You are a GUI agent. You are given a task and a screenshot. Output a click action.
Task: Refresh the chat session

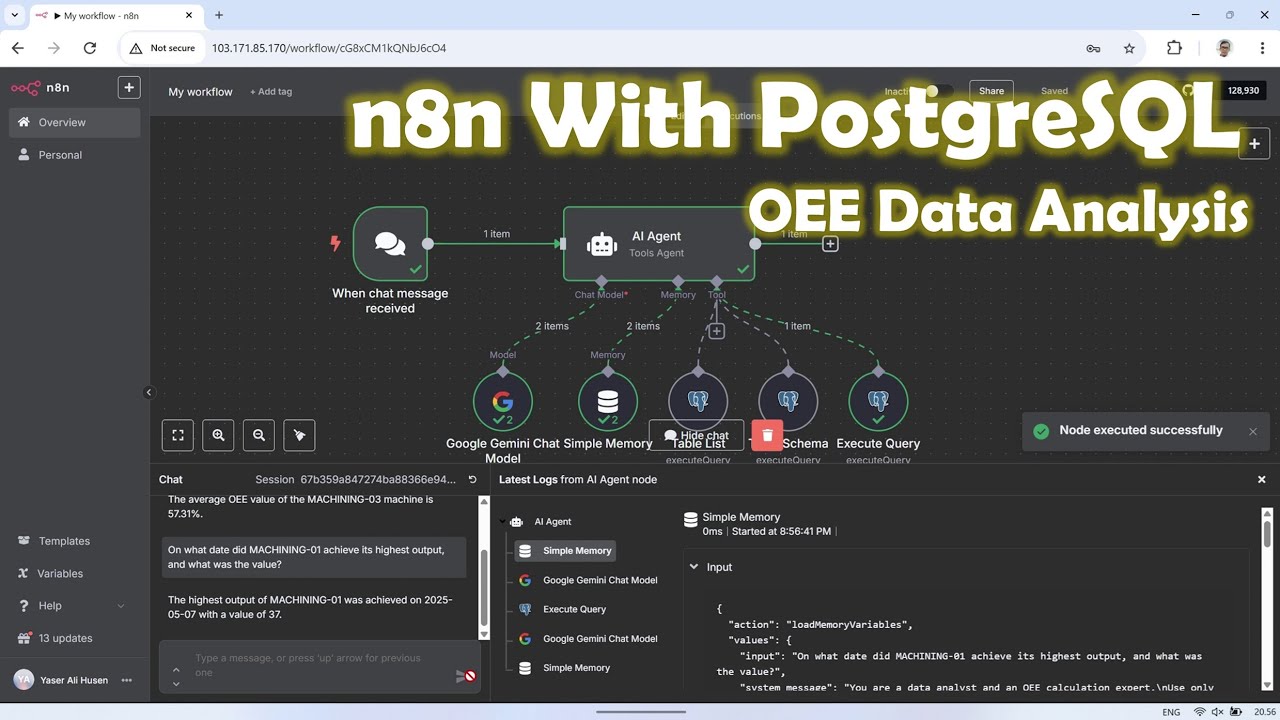[472, 480]
